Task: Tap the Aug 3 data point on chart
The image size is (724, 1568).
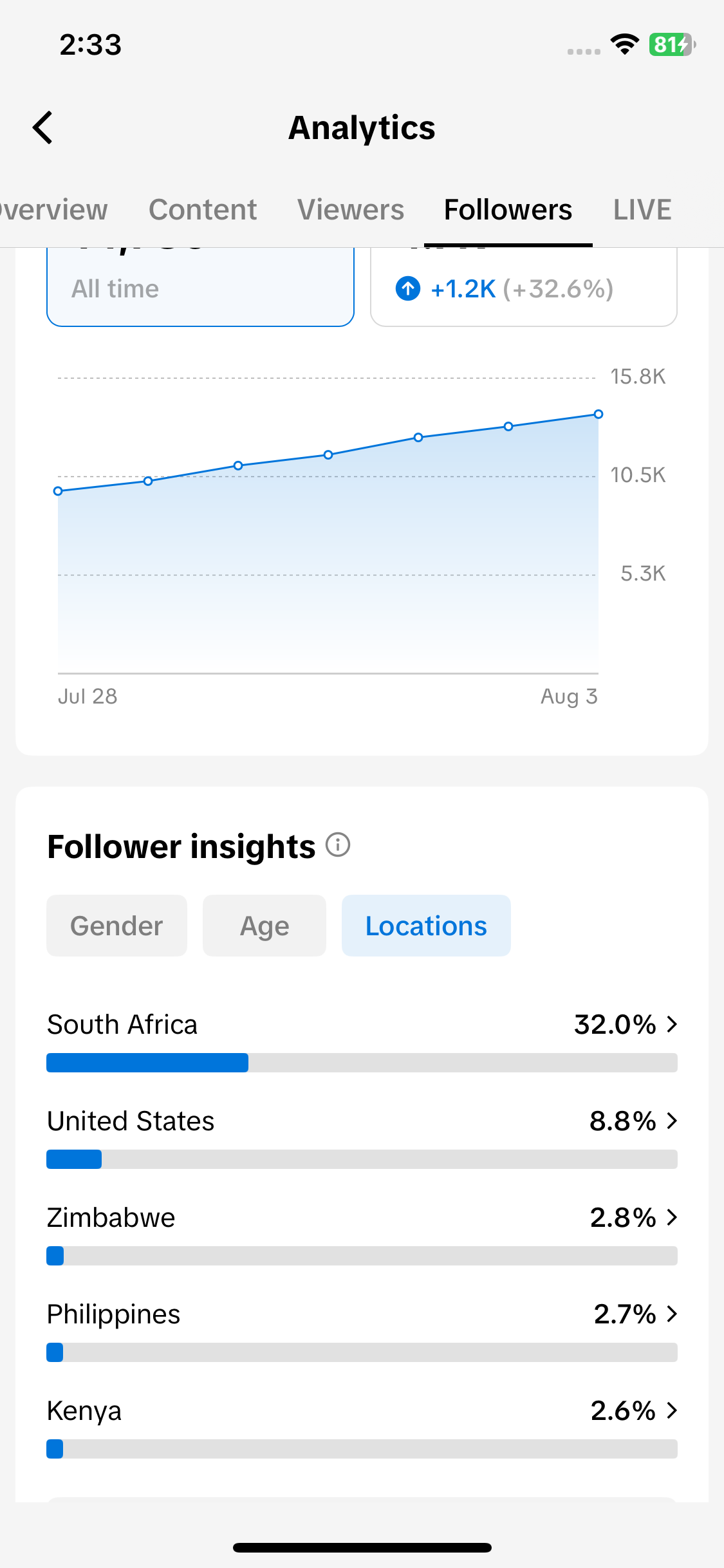Action: tap(599, 414)
